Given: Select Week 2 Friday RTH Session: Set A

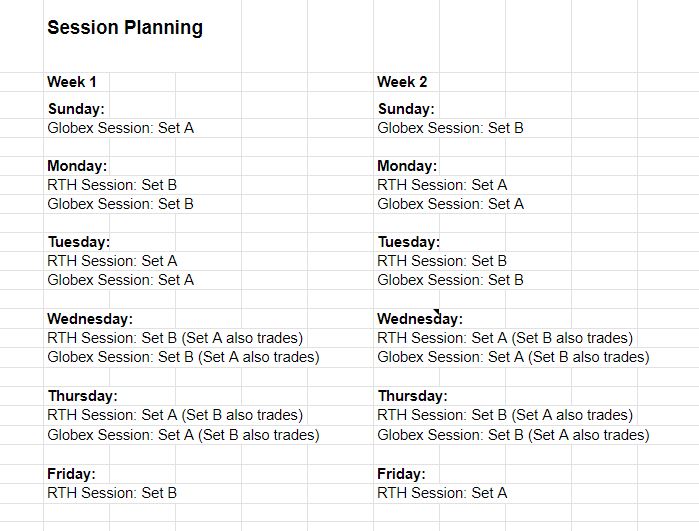Looking at the screenshot, I should tap(442, 493).
